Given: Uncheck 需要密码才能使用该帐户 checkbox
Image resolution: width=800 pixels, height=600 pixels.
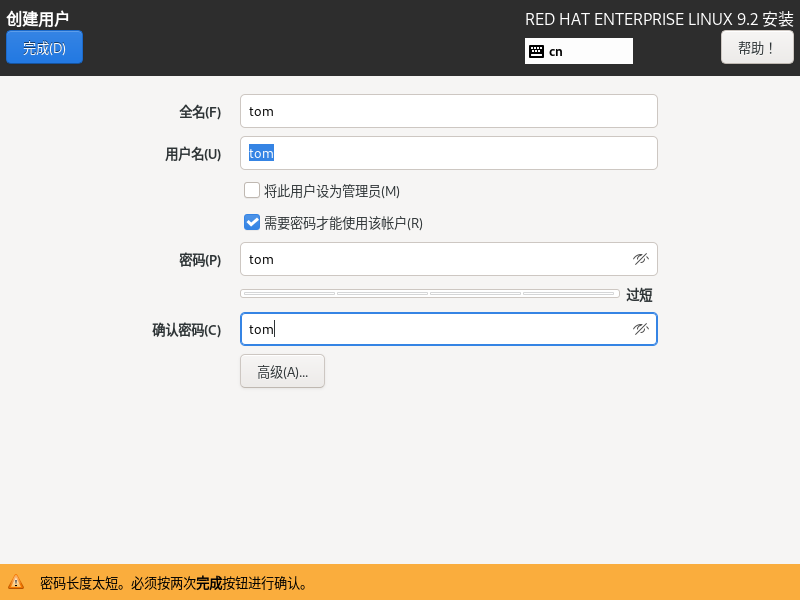Looking at the screenshot, I should (252, 222).
